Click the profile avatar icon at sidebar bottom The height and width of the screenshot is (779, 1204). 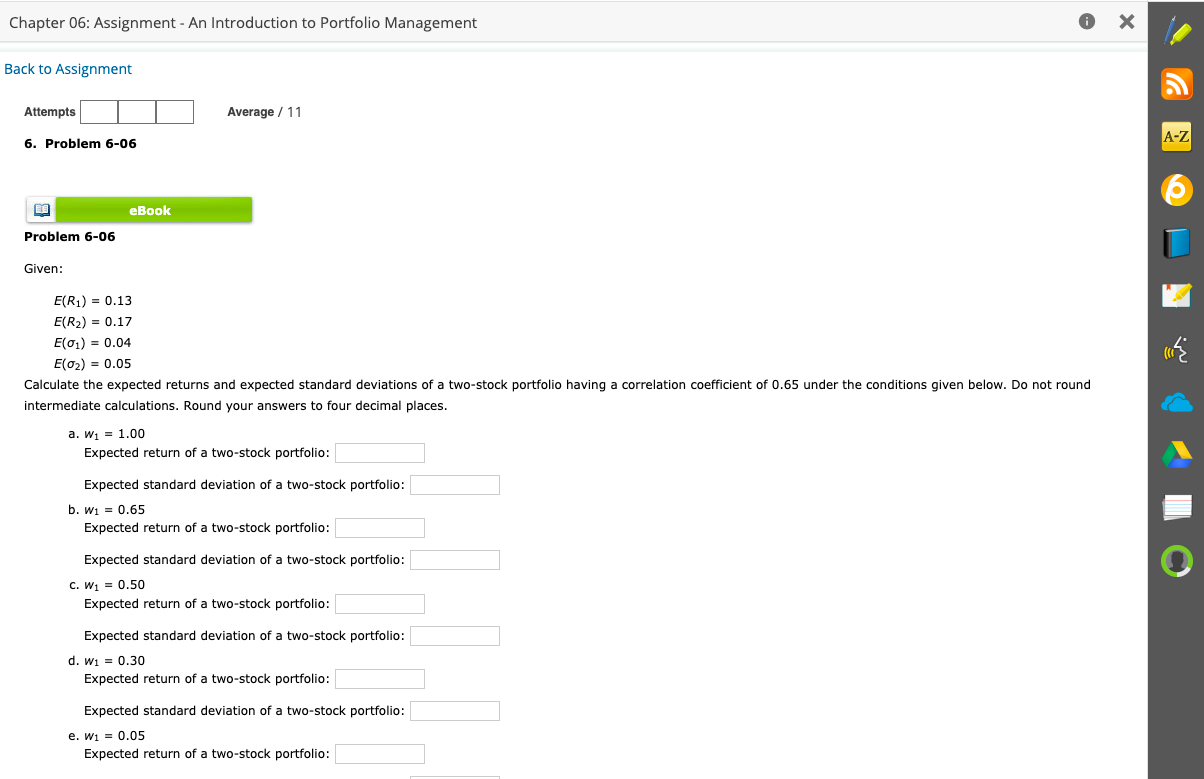click(x=1177, y=561)
